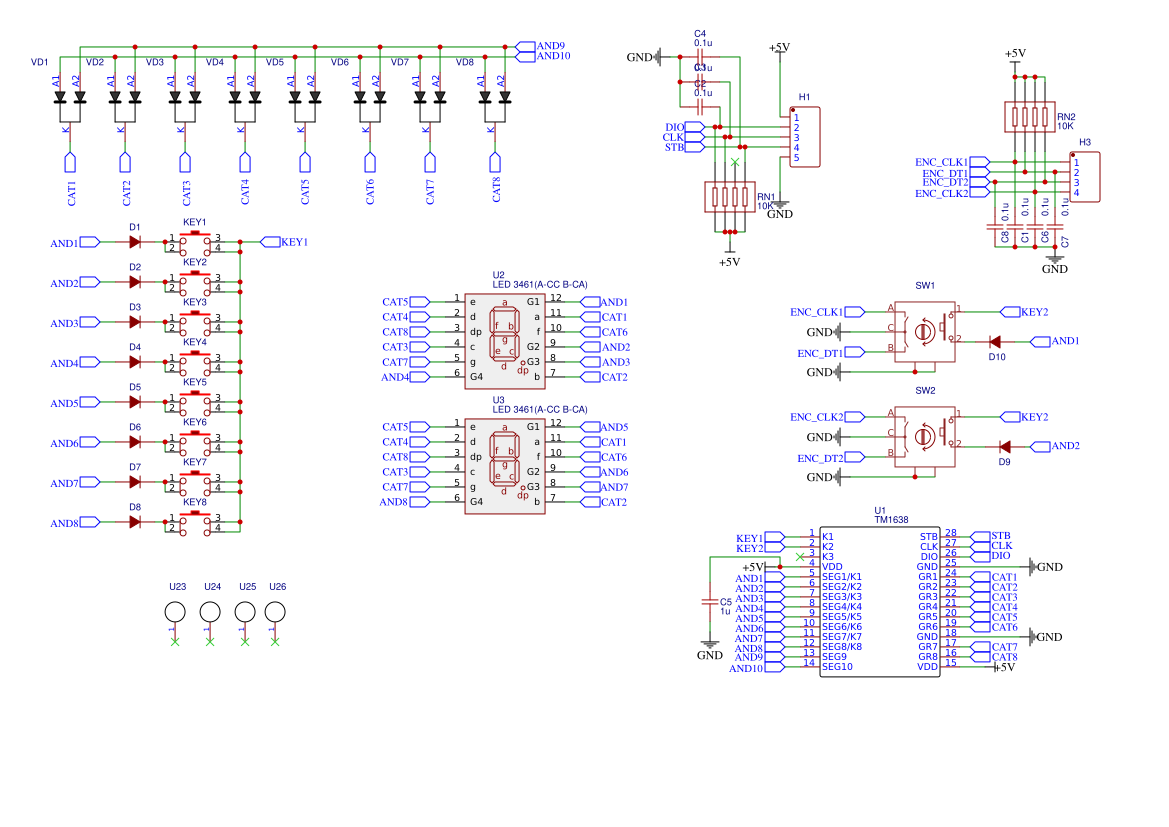Select the H3 four-pin header
1169x827 pixels.
pos(1085,177)
